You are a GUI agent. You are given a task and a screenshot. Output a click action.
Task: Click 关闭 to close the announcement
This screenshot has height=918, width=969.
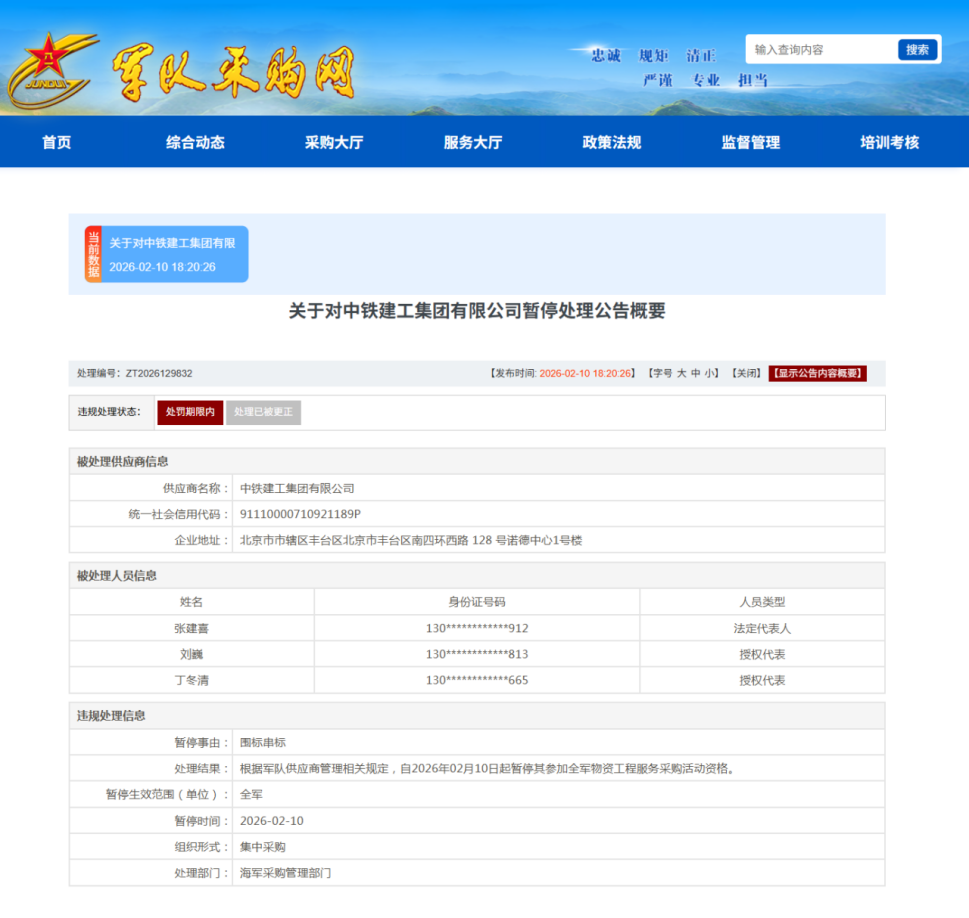746,372
